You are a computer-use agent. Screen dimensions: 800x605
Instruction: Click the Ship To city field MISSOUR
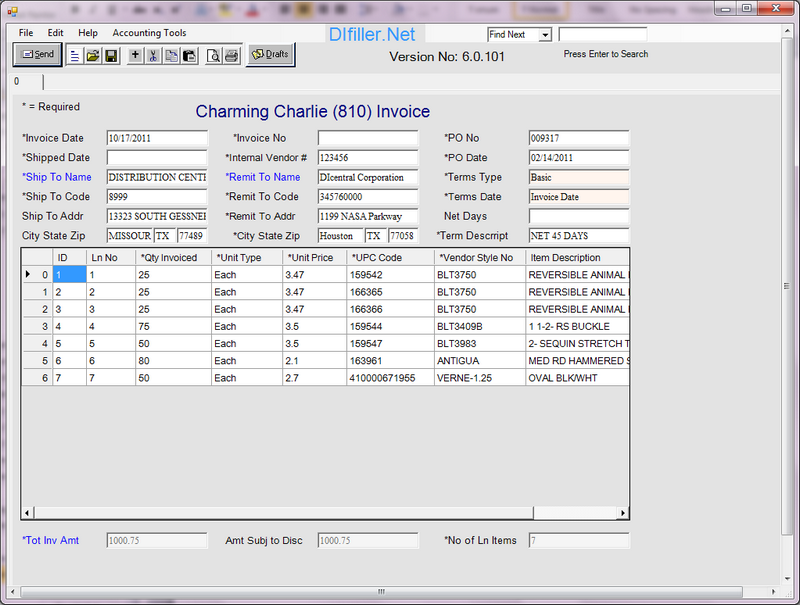click(x=130, y=236)
